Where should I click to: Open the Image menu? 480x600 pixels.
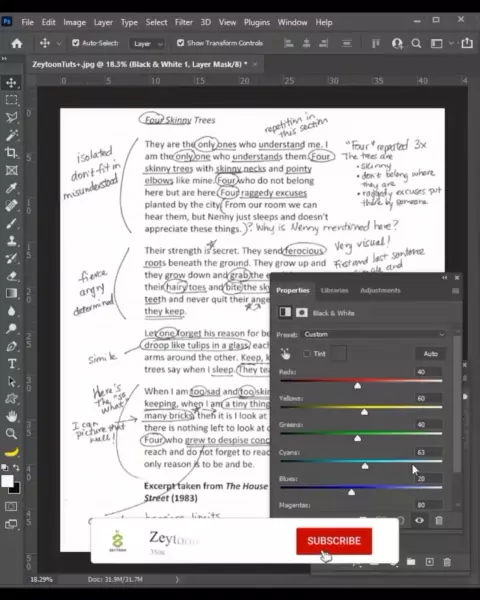coord(74,22)
